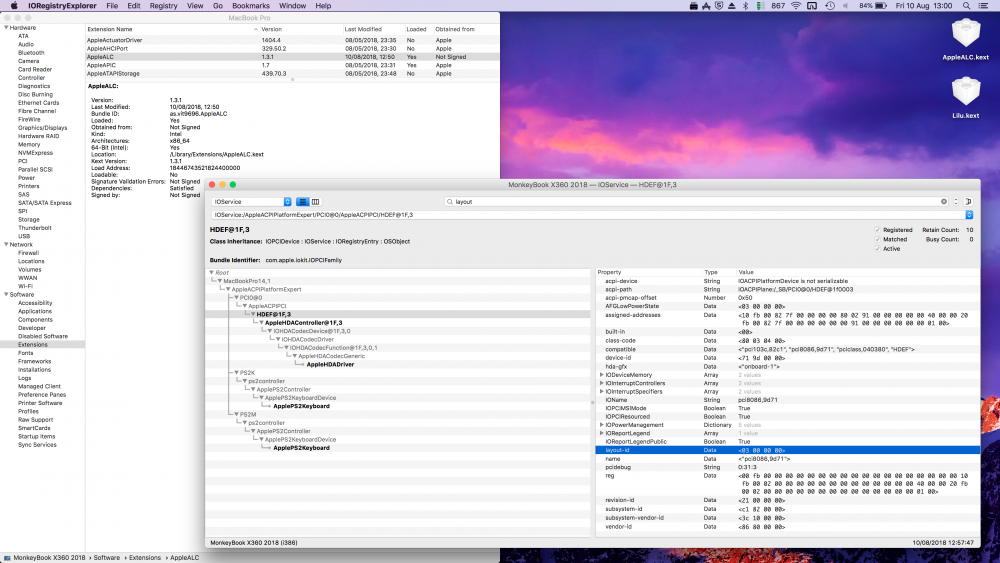1000x563 pixels.
Task: Sort by Obtained from column
Action: point(466,29)
